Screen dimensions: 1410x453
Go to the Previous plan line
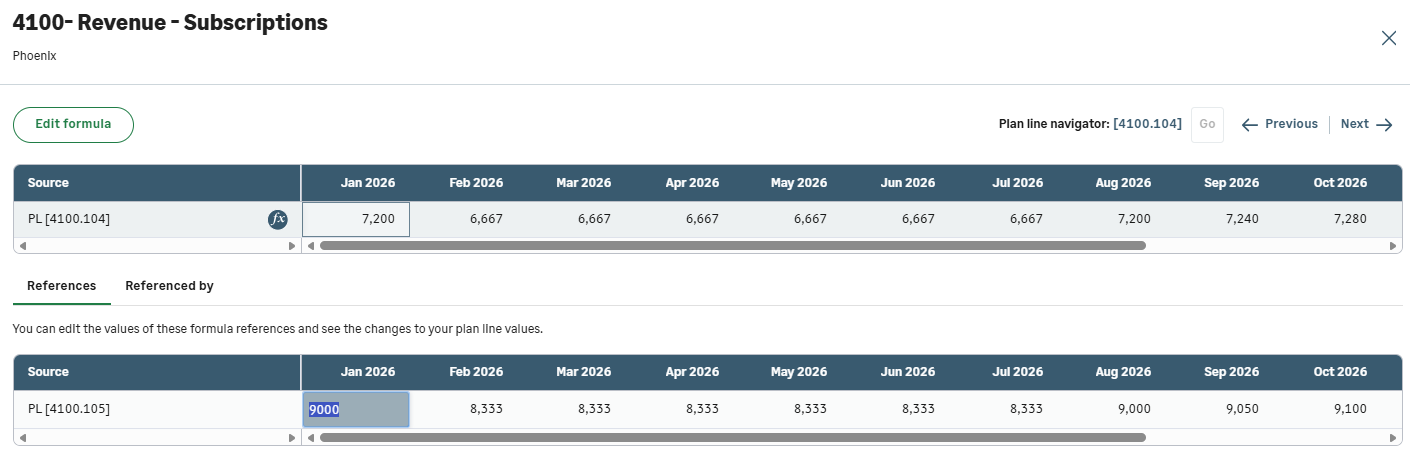point(1280,124)
